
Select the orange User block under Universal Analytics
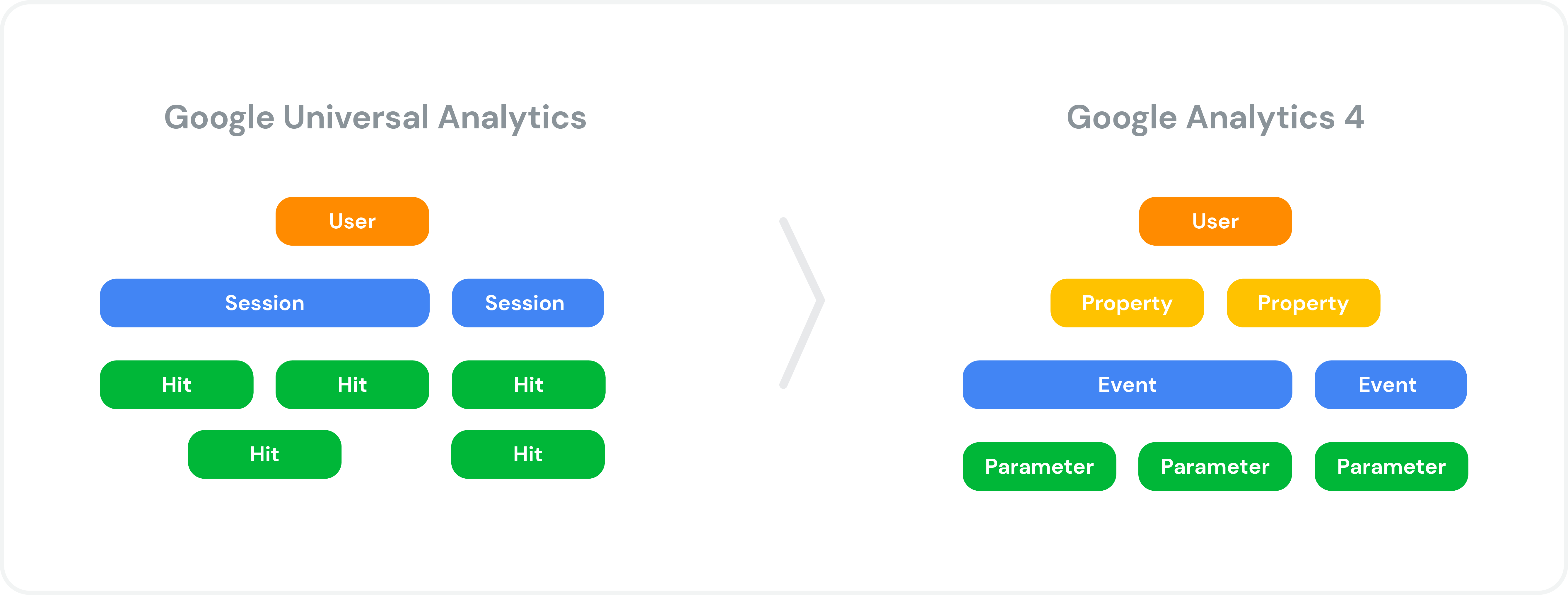352,221
